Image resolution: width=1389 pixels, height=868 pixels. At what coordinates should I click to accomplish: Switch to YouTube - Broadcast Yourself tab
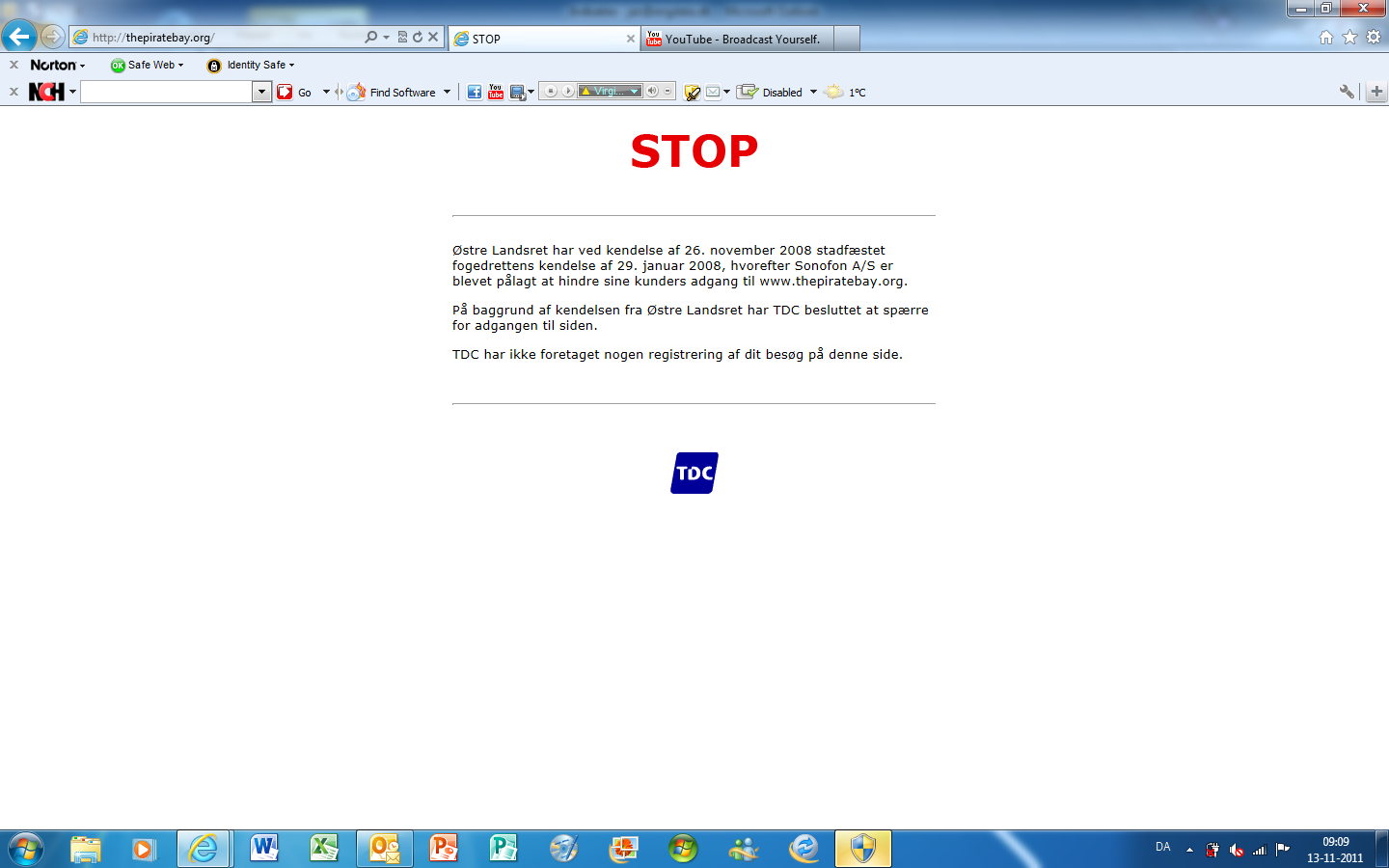point(738,39)
